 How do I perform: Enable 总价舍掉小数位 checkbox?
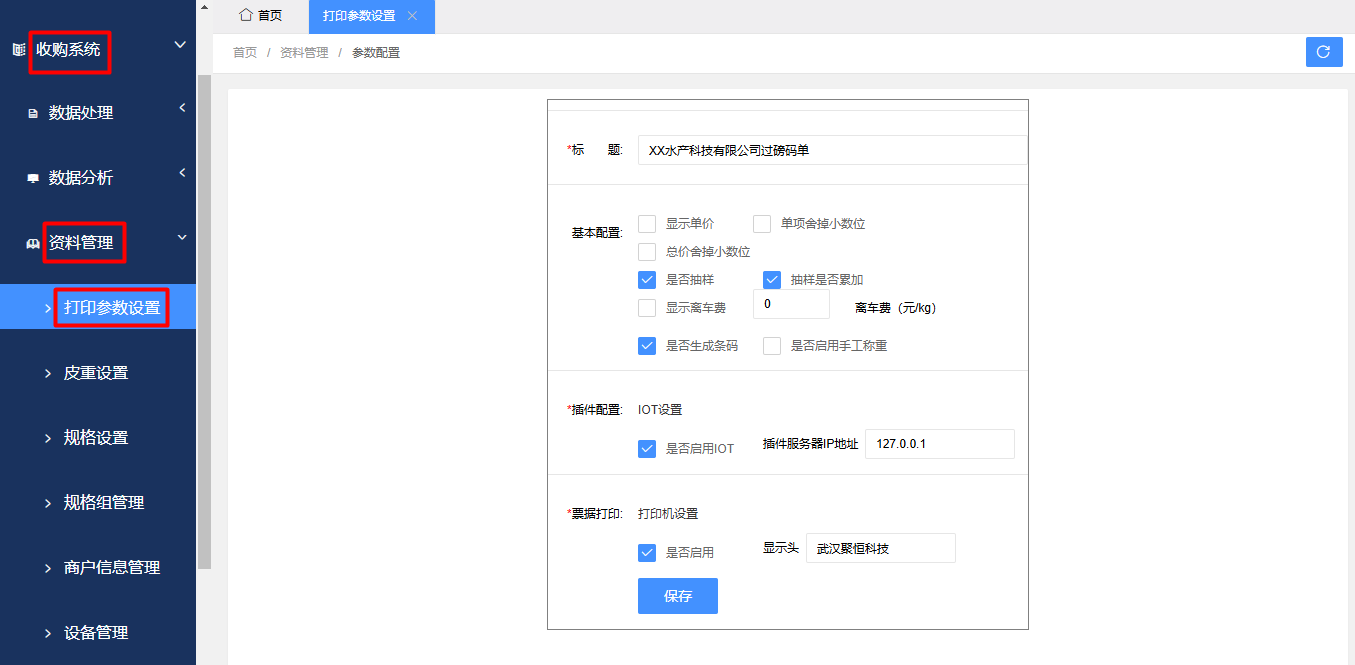647,252
